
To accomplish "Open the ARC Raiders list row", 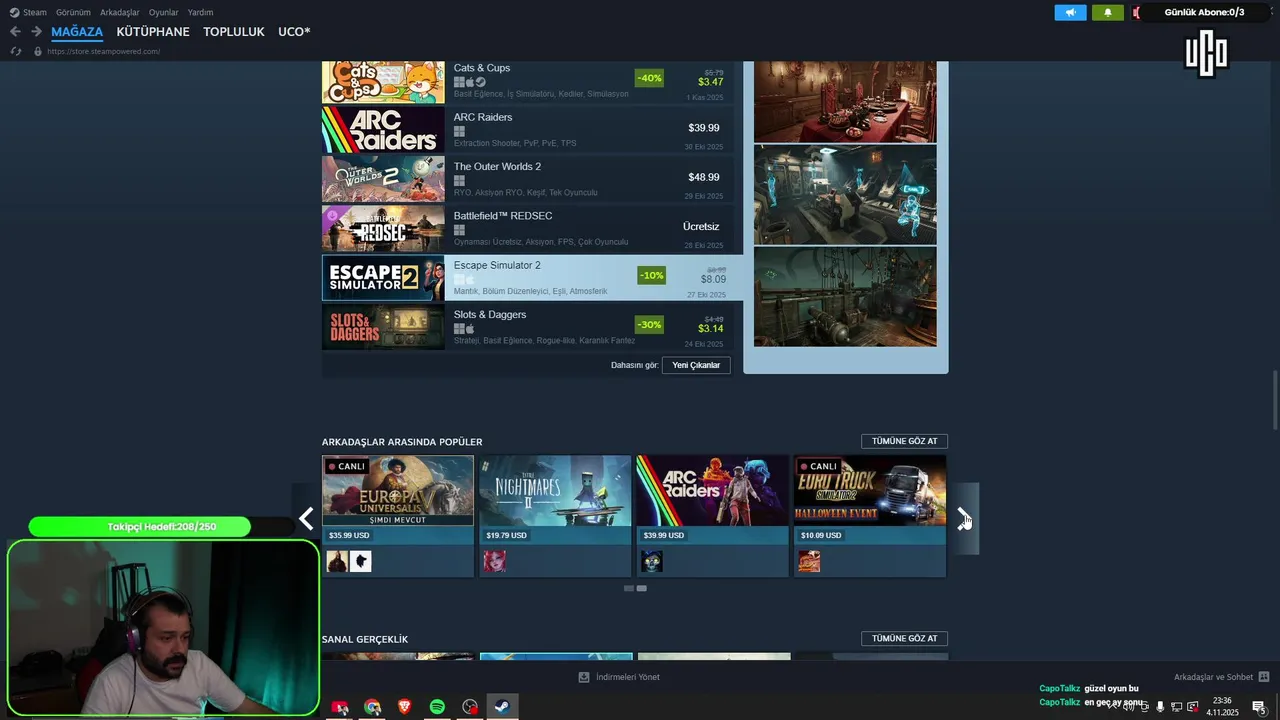I will 527,129.
